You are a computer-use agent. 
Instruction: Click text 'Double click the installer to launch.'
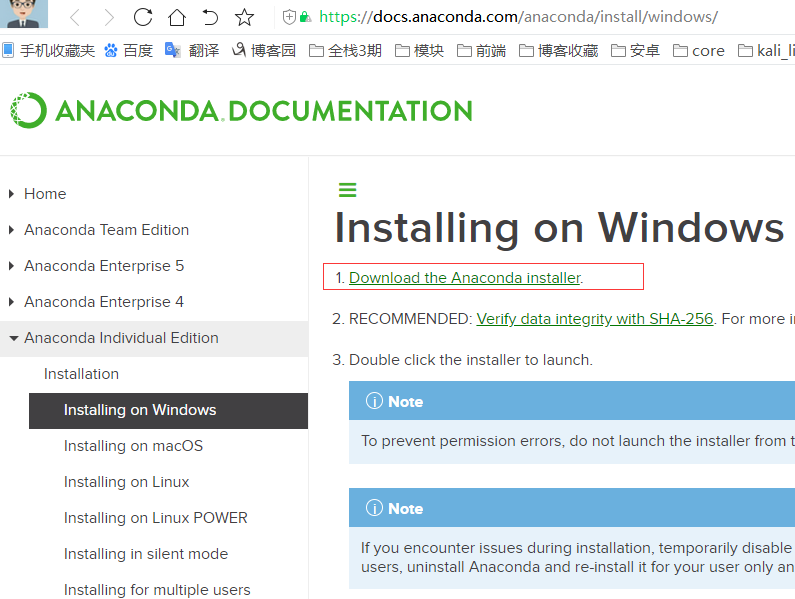(x=471, y=360)
